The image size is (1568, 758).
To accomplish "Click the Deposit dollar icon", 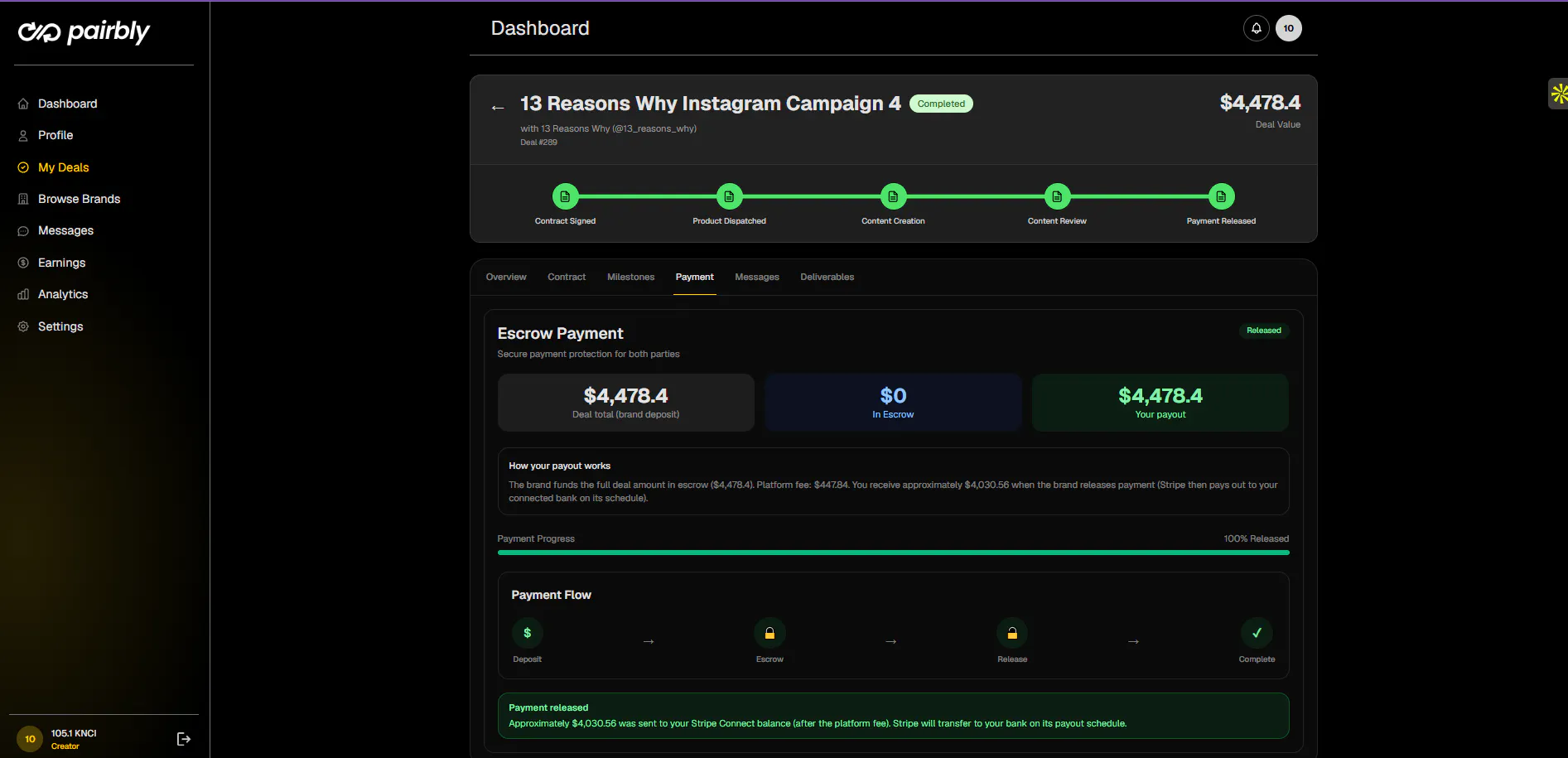I will 528,633.
